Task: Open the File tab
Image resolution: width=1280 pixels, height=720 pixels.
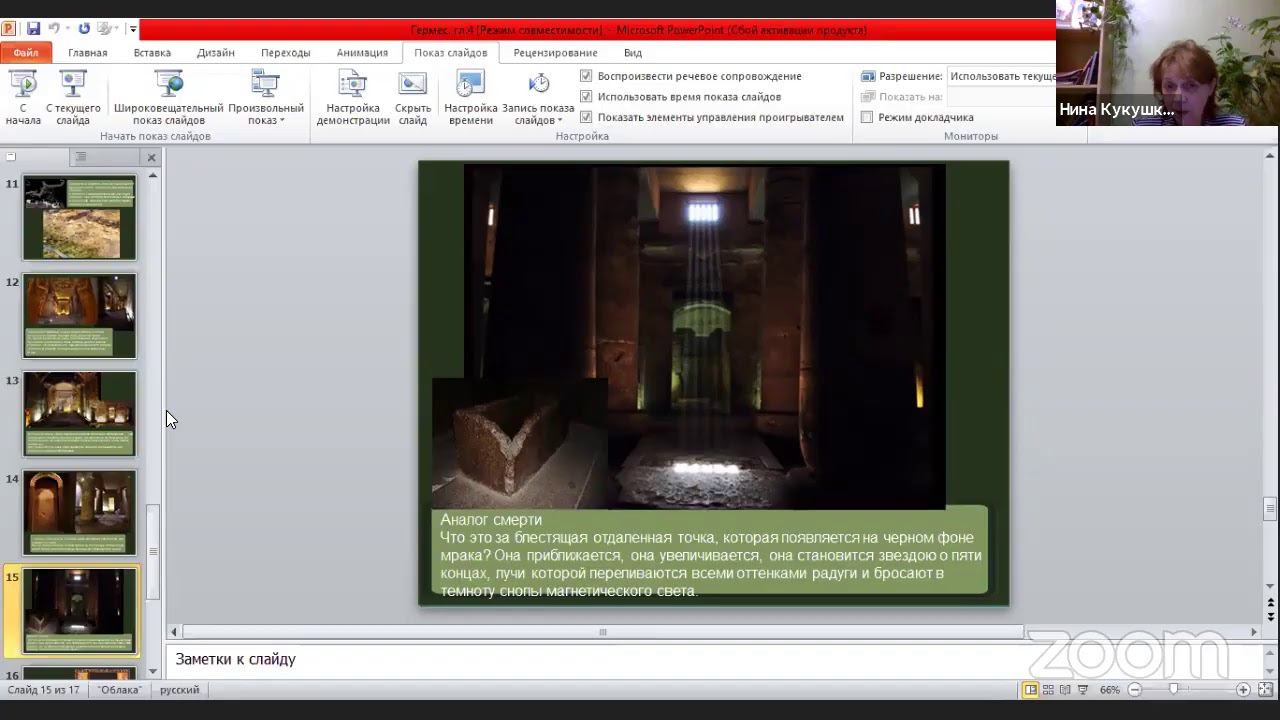Action: tap(26, 53)
